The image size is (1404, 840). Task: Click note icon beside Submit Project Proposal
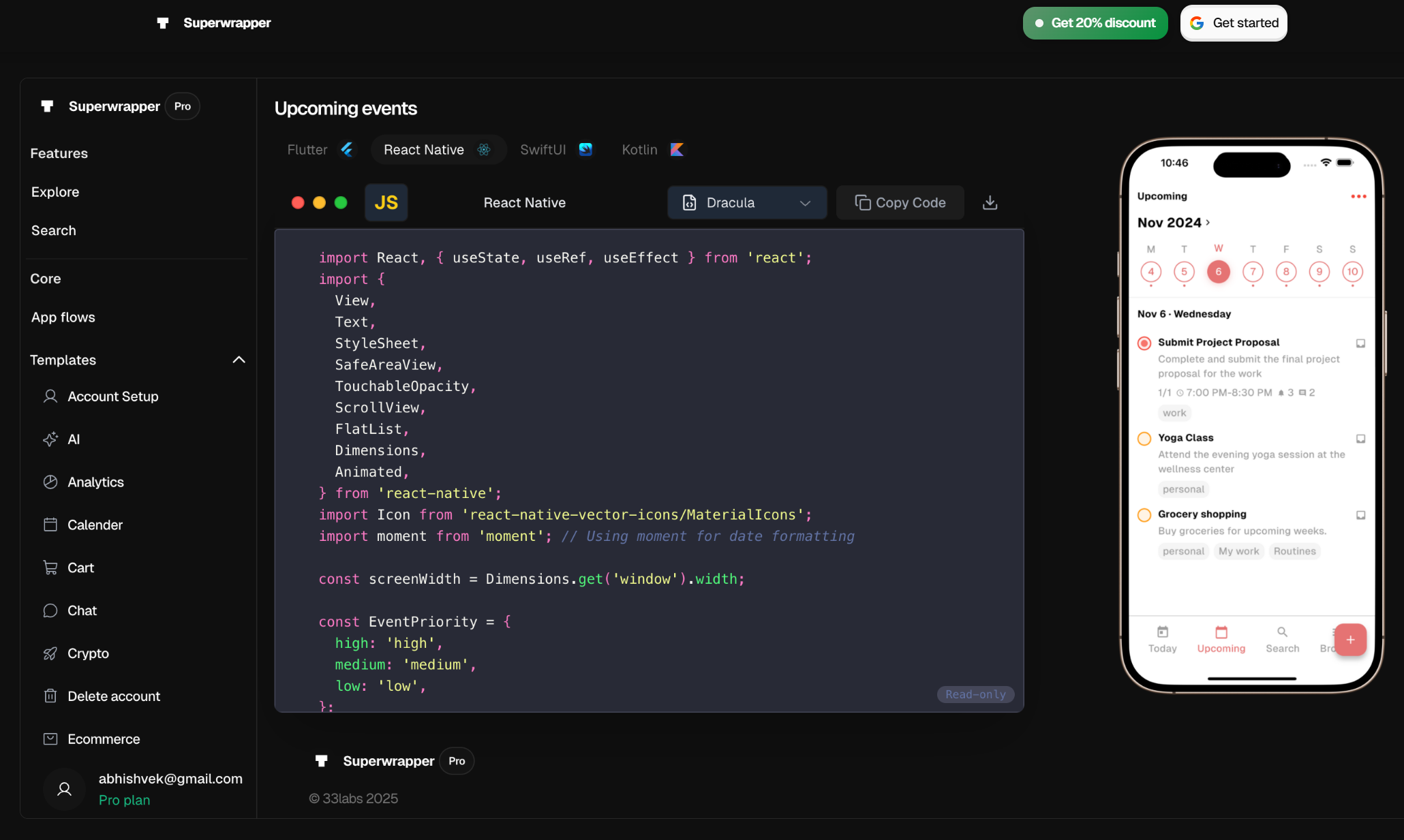click(x=1360, y=343)
